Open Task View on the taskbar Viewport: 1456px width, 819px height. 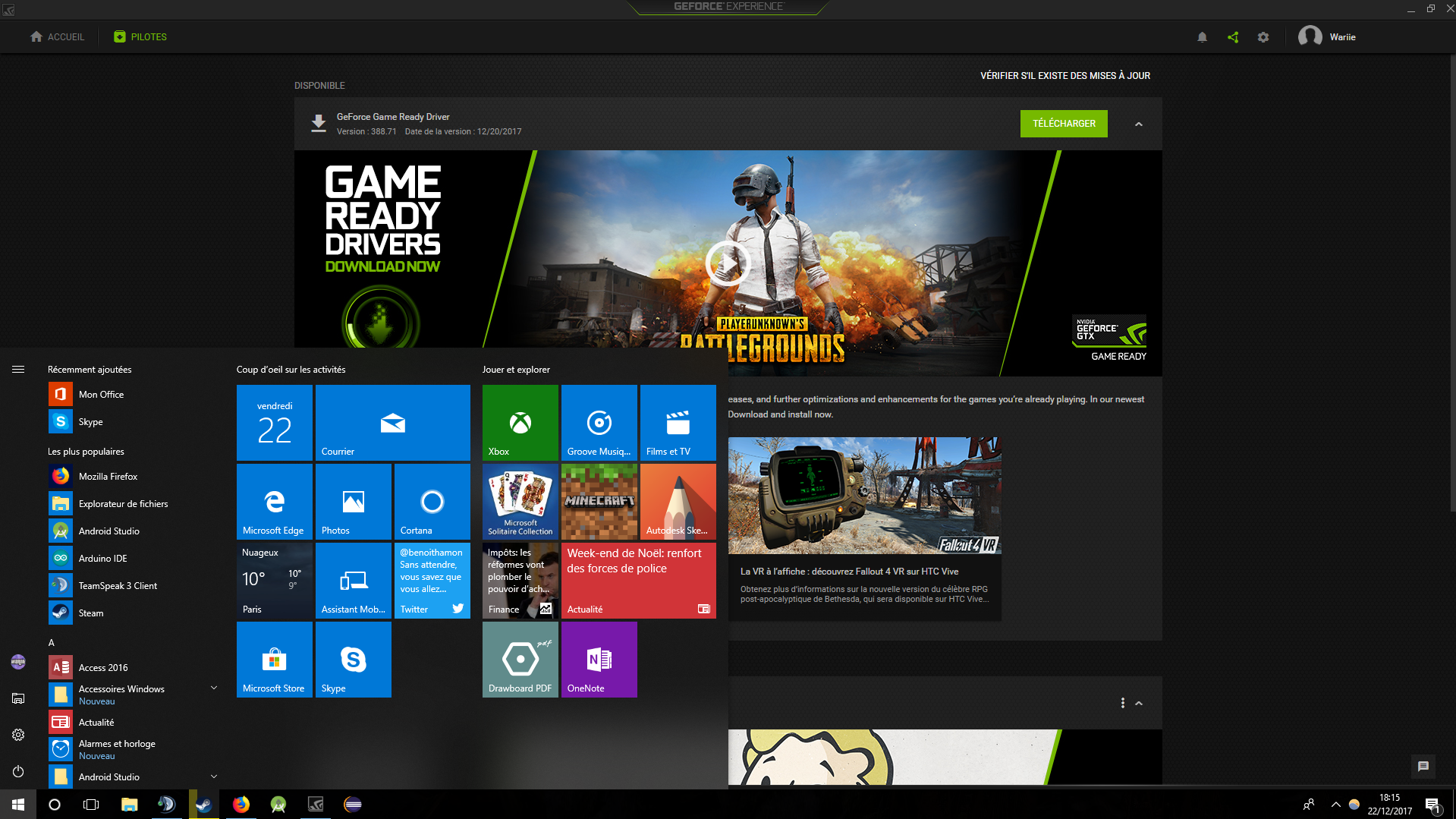click(91, 805)
